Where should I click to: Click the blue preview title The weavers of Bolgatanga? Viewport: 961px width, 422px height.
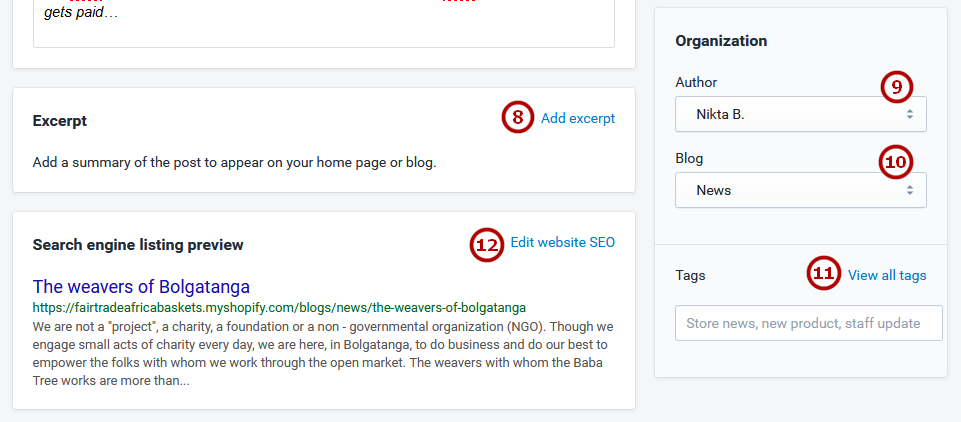(142, 287)
